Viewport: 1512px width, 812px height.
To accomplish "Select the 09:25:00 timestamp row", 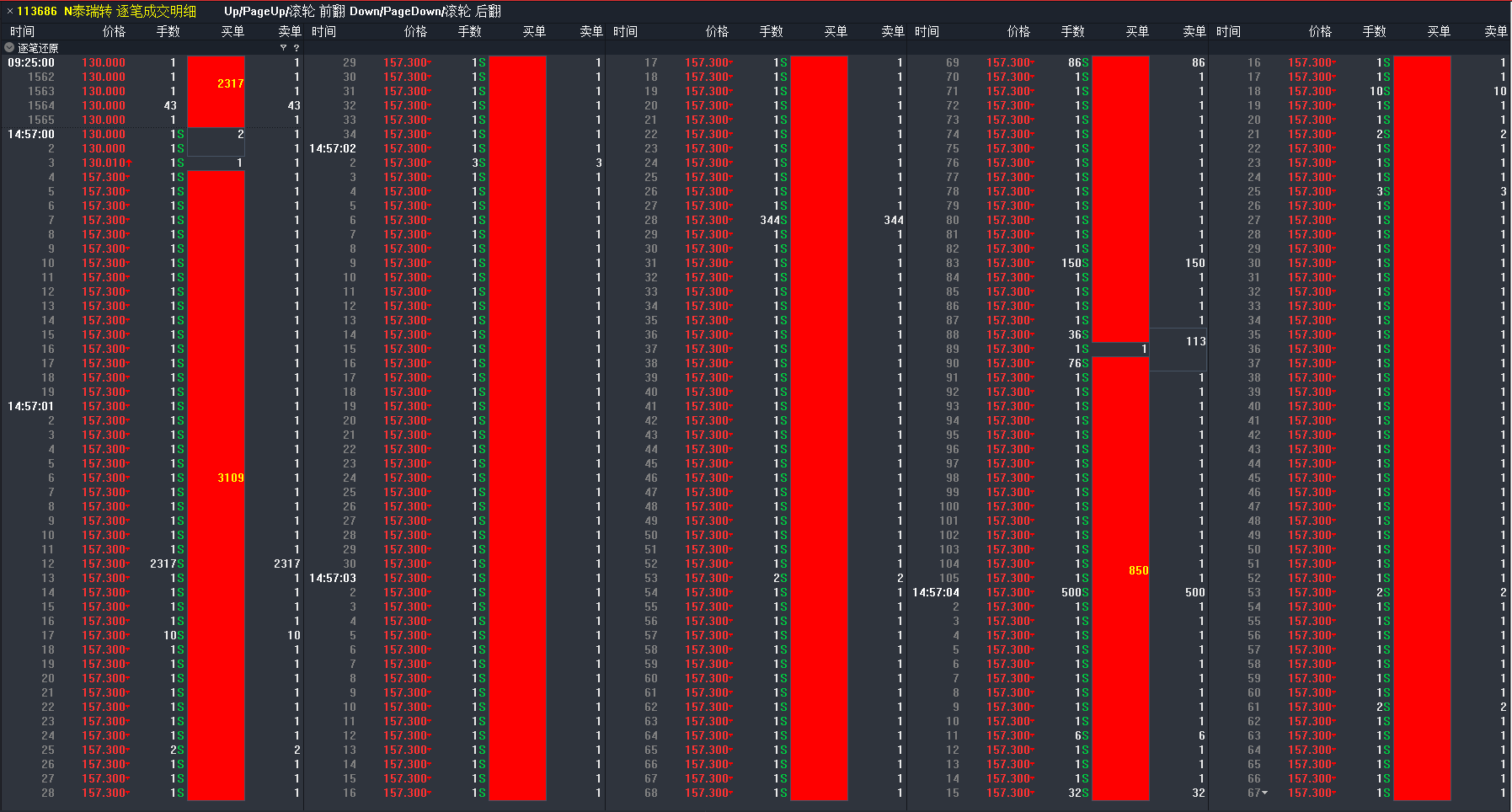I will click(x=152, y=62).
